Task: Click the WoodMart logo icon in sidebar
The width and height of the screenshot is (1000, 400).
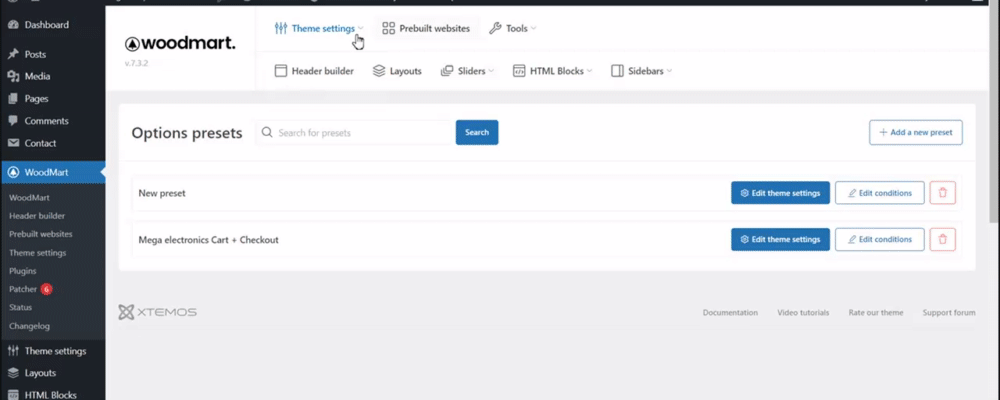Action: [13, 172]
